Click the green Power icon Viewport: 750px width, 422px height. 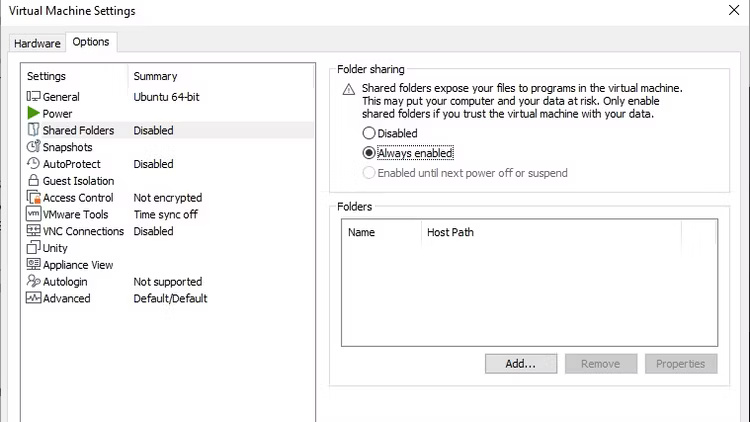click(34, 114)
